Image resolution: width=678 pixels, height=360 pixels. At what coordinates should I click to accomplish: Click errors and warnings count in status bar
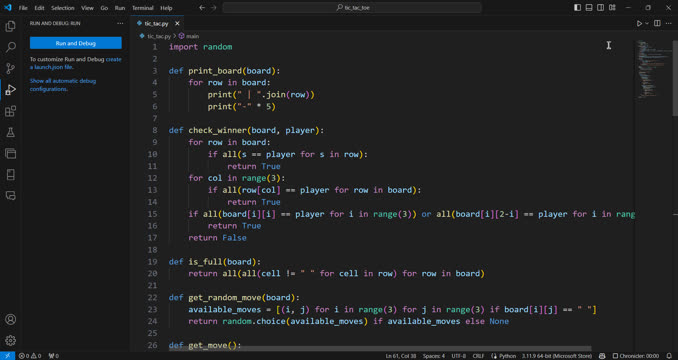coord(30,356)
